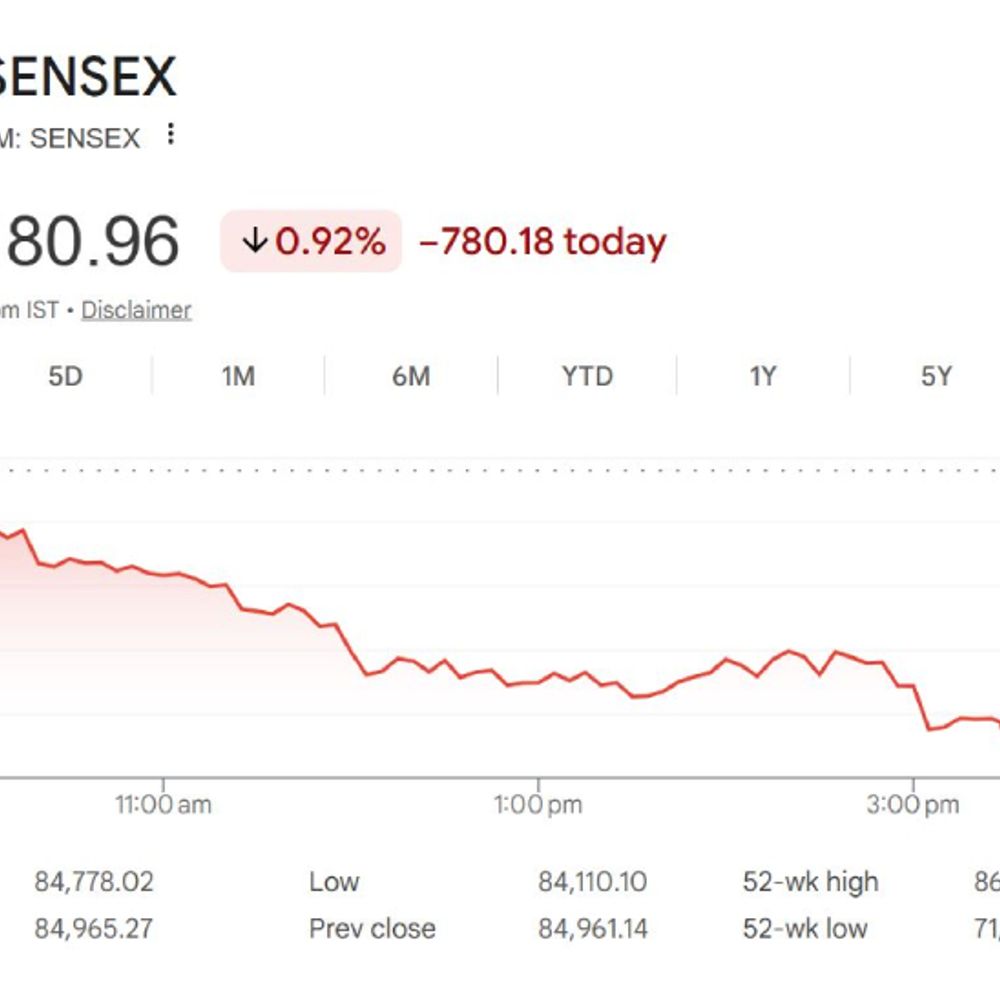This screenshot has height=1000, width=1000.
Task: Click the Low value 84,110.10
Action: (x=592, y=882)
